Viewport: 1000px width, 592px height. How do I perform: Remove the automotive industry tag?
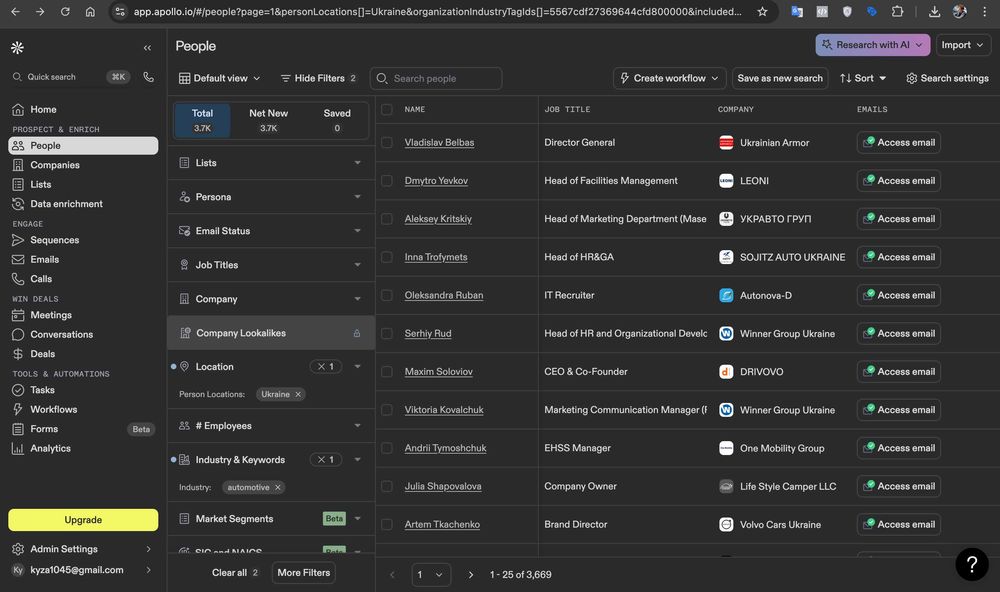(277, 487)
